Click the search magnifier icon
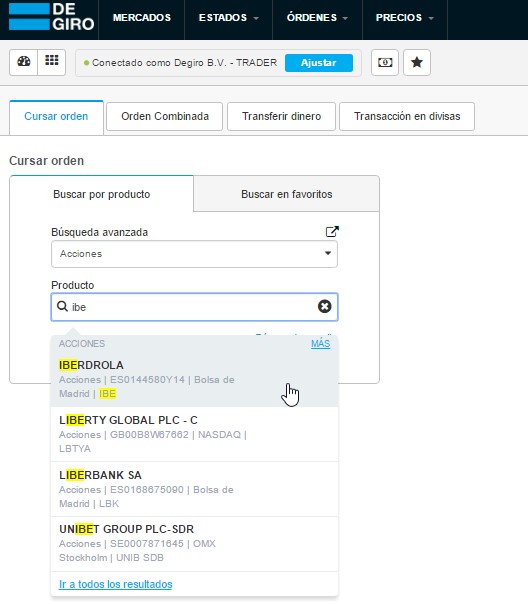528x604 pixels. point(62,307)
